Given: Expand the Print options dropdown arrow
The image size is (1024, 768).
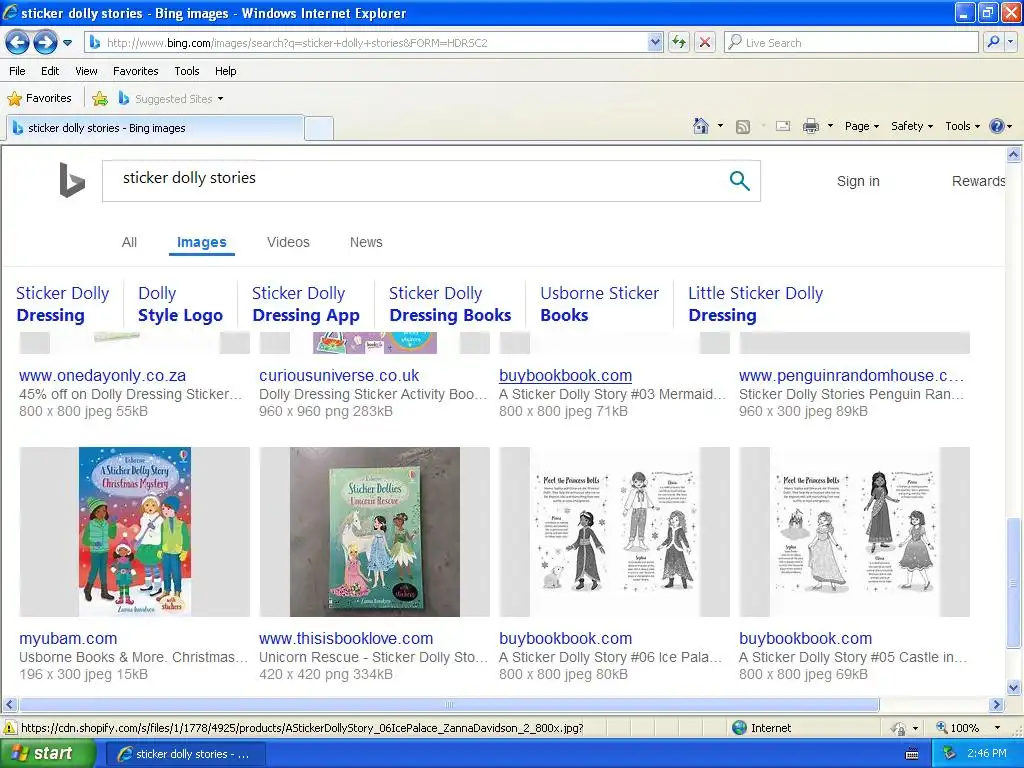Looking at the screenshot, I should 830,126.
